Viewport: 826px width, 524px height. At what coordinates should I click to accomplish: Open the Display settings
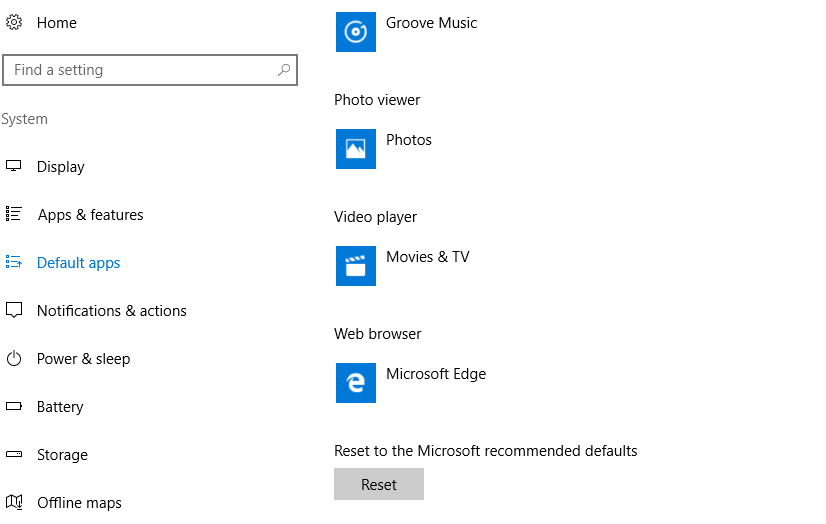(61, 167)
